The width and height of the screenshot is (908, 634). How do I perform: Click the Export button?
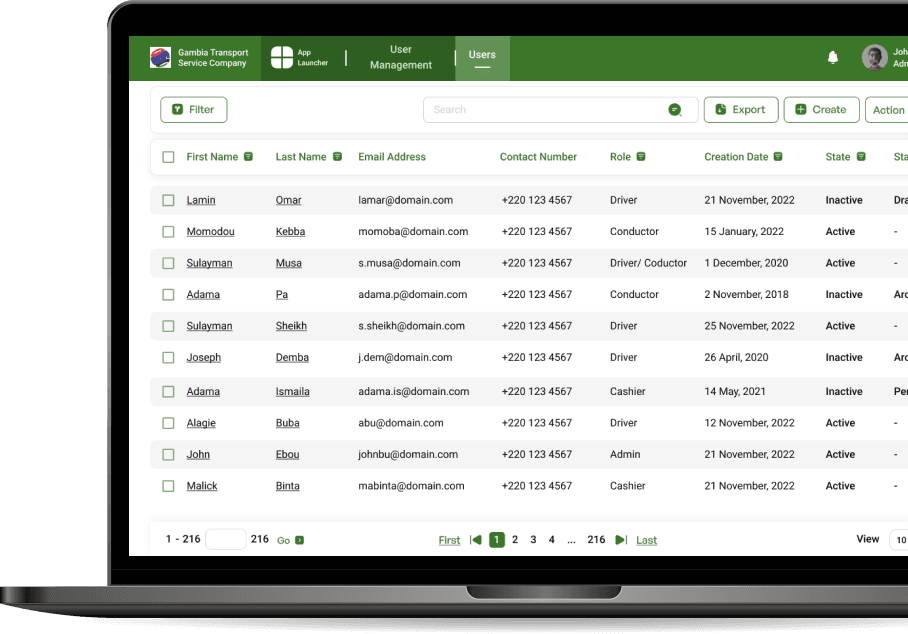pyautogui.click(x=741, y=110)
